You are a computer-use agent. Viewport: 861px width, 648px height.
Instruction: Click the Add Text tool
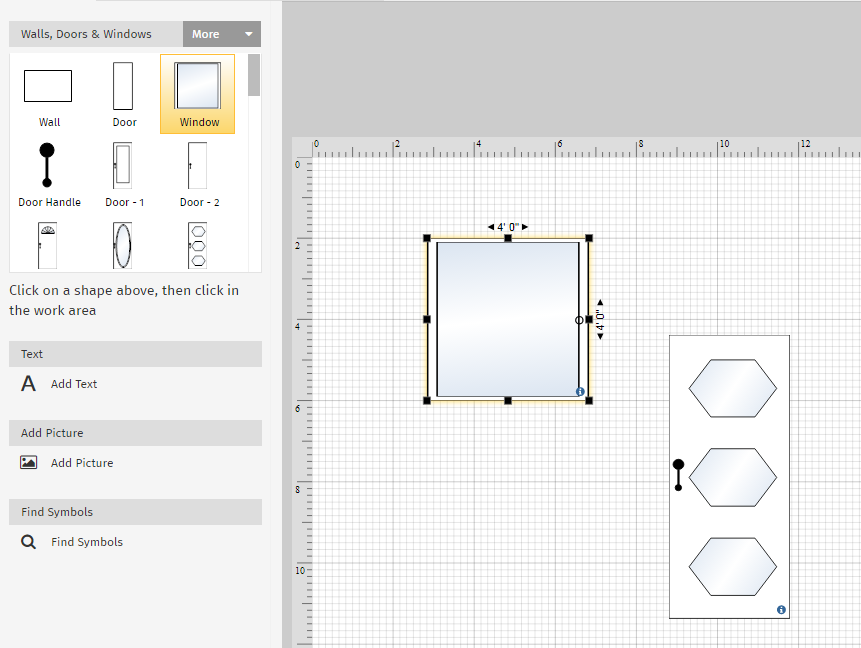(x=73, y=384)
